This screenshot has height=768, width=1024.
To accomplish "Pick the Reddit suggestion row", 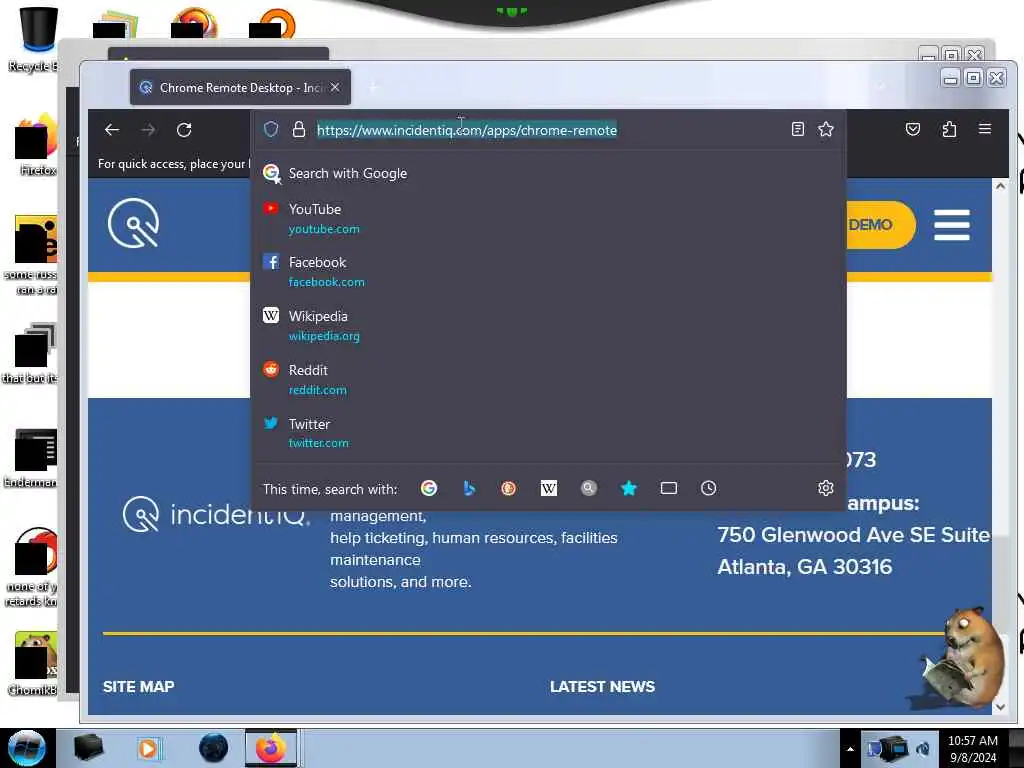I will pyautogui.click(x=548, y=379).
